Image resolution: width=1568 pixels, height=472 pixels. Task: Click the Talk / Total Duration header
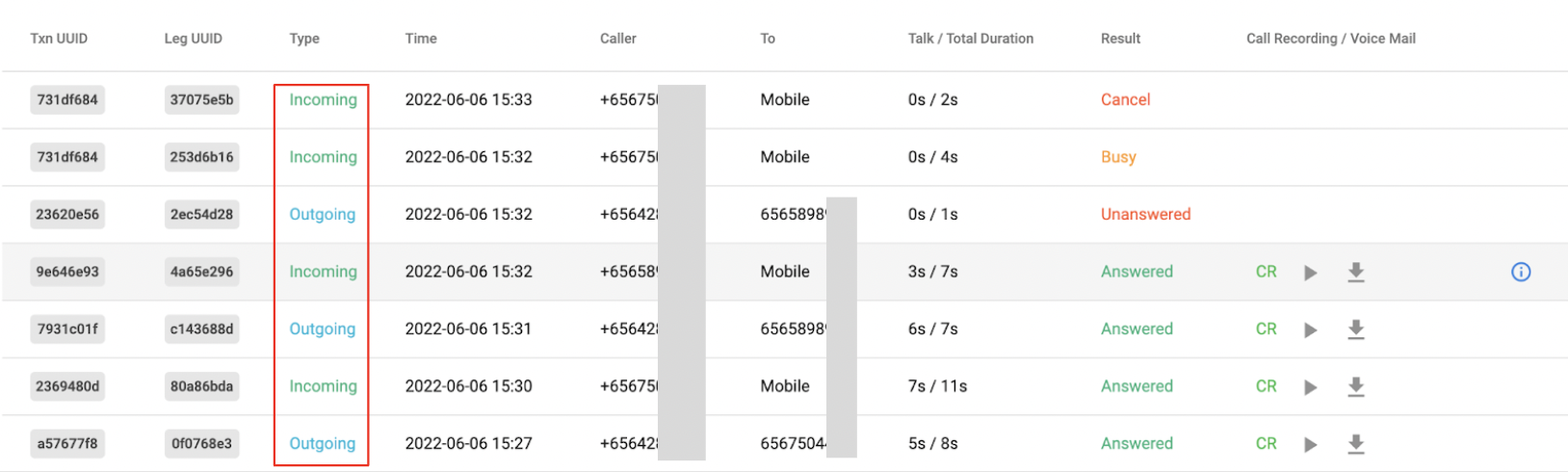tap(971, 39)
